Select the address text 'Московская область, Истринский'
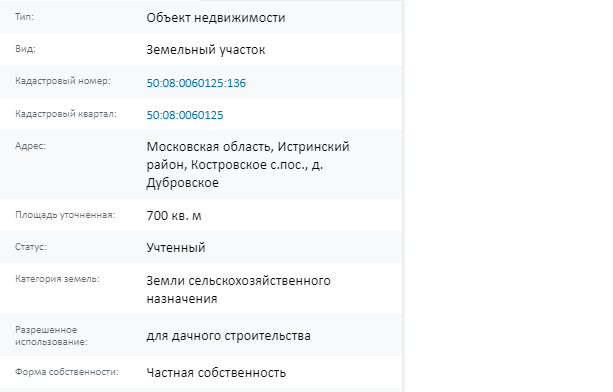Screen dimensions: 613x392 [x=248, y=147]
